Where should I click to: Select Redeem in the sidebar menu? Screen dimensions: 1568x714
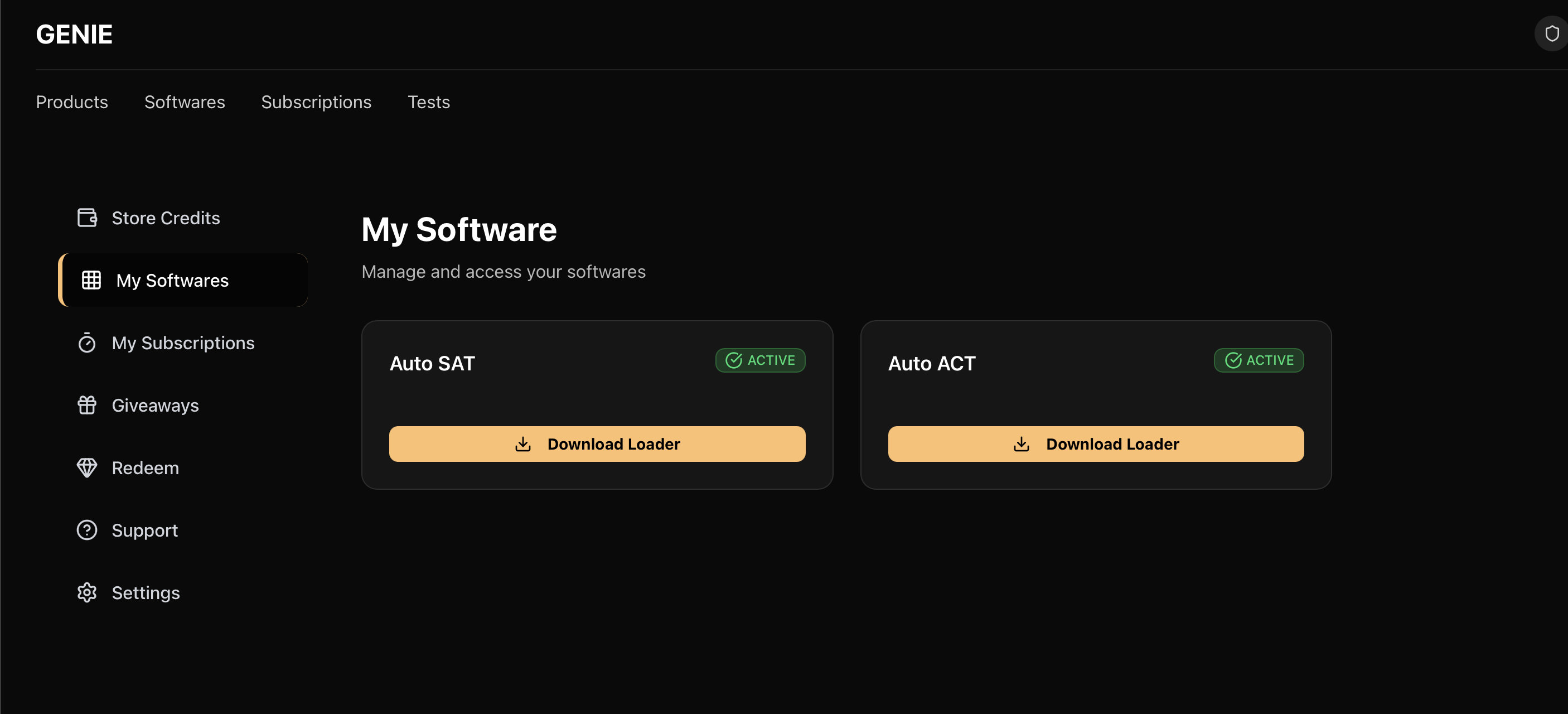click(x=146, y=468)
